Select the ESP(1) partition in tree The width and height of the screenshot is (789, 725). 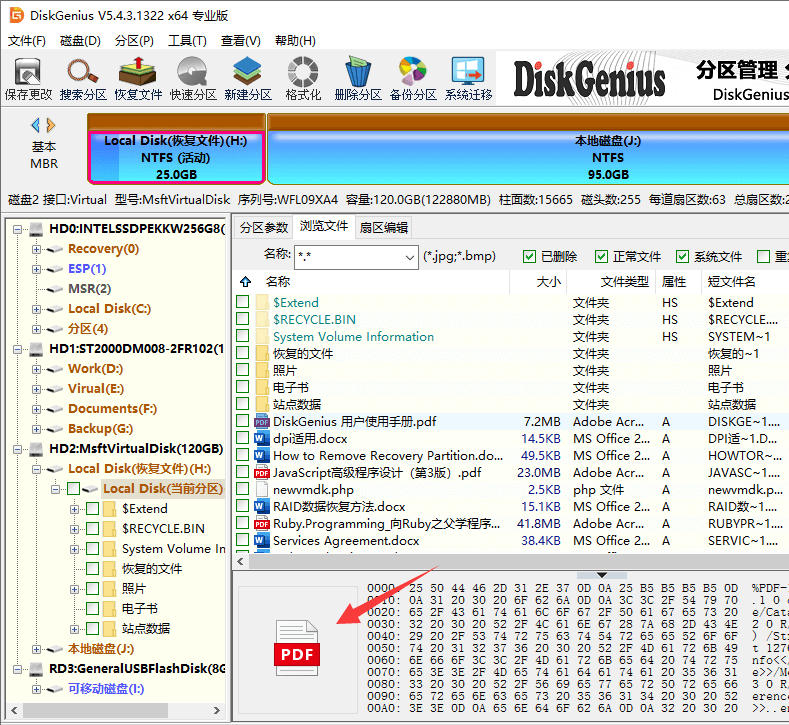pyautogui.click(x=87, y=269)
